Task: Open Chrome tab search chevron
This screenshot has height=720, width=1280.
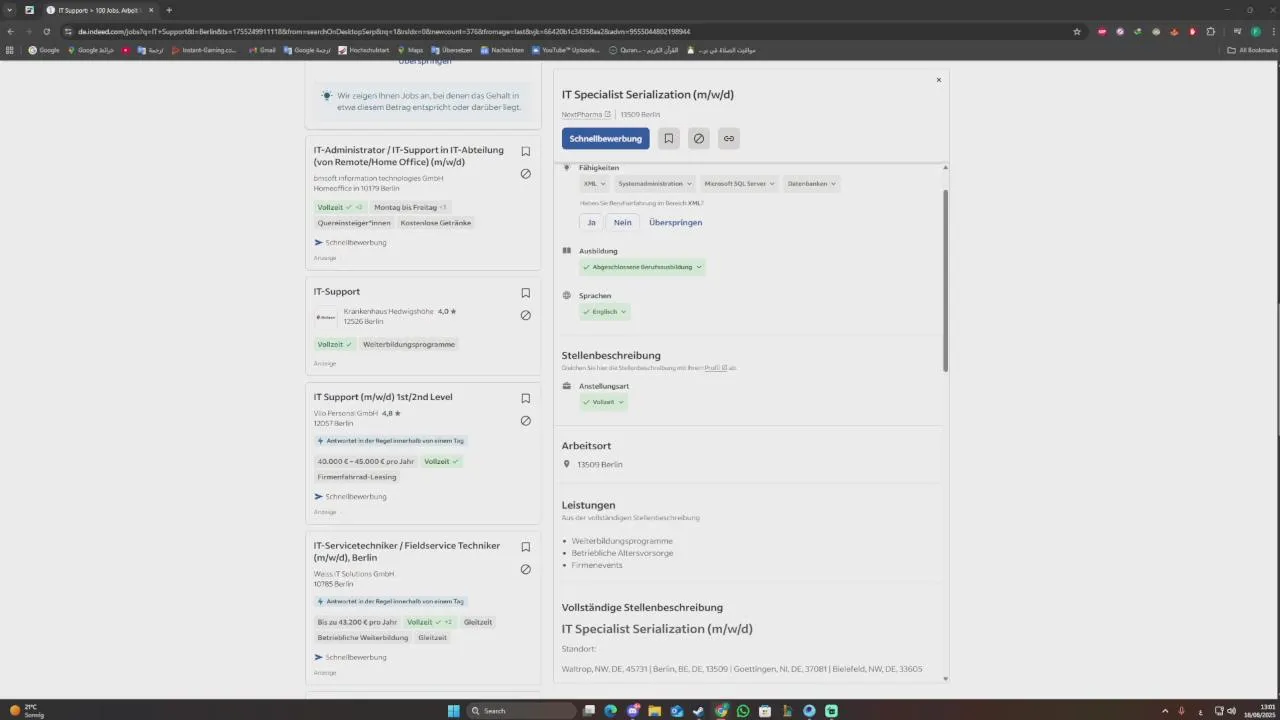Action: coord(10,10)
